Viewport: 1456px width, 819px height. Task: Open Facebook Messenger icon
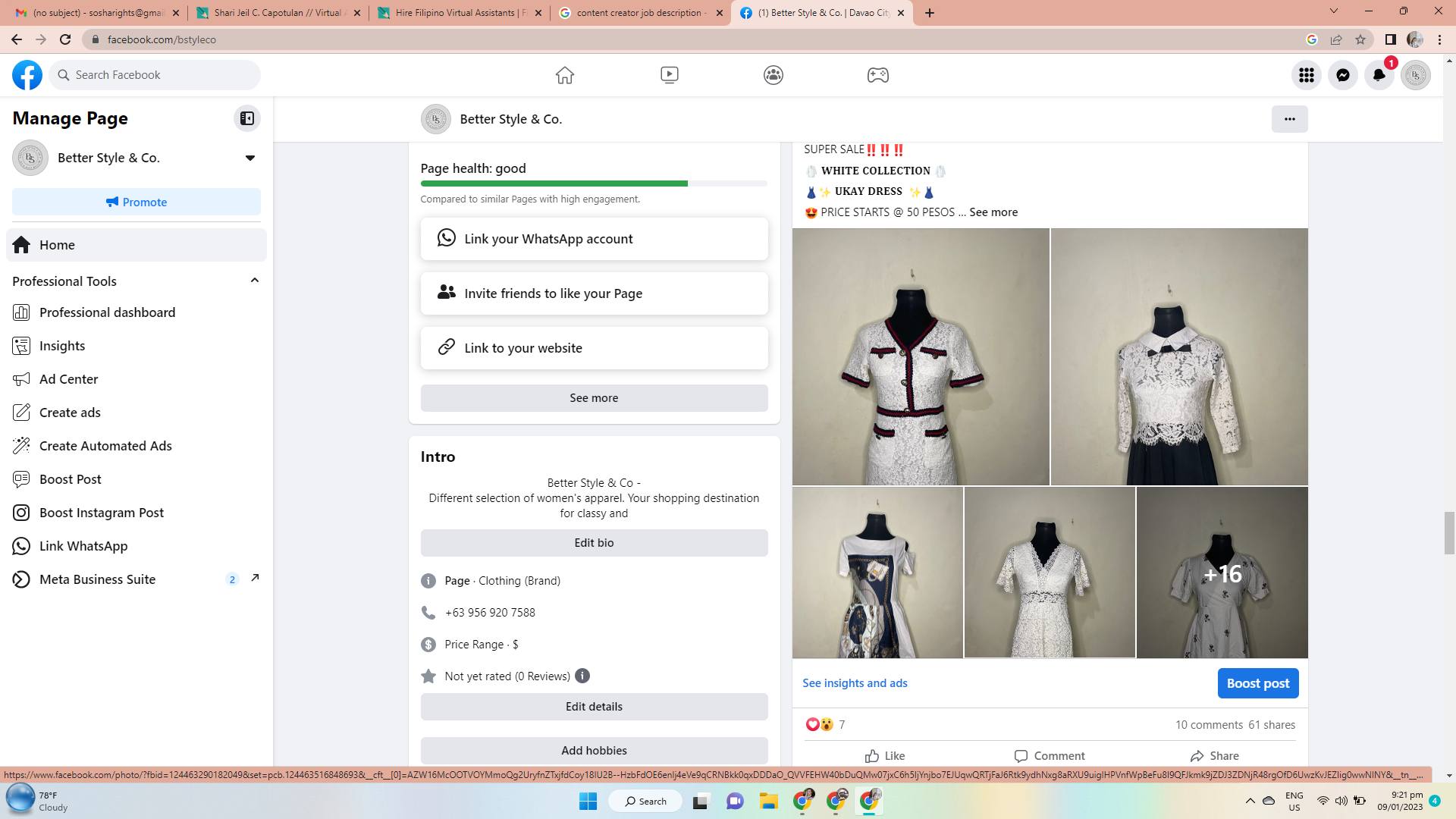click(1342, 75)
